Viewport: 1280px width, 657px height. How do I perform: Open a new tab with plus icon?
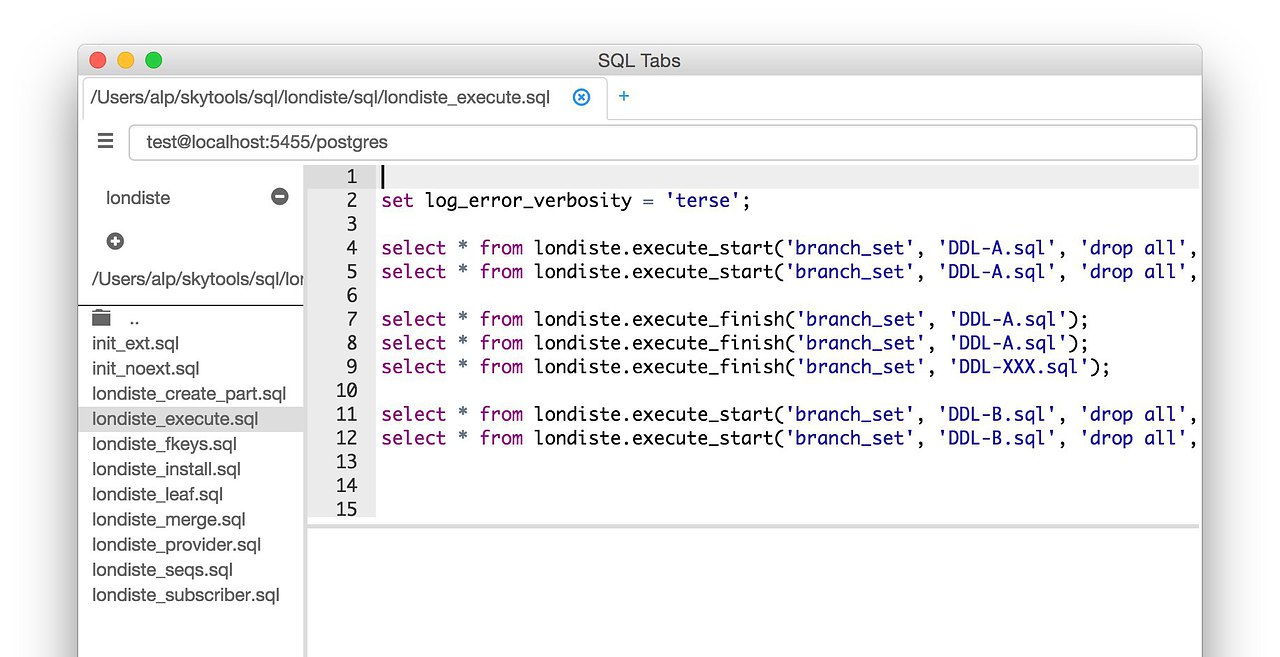click(624, 96)
